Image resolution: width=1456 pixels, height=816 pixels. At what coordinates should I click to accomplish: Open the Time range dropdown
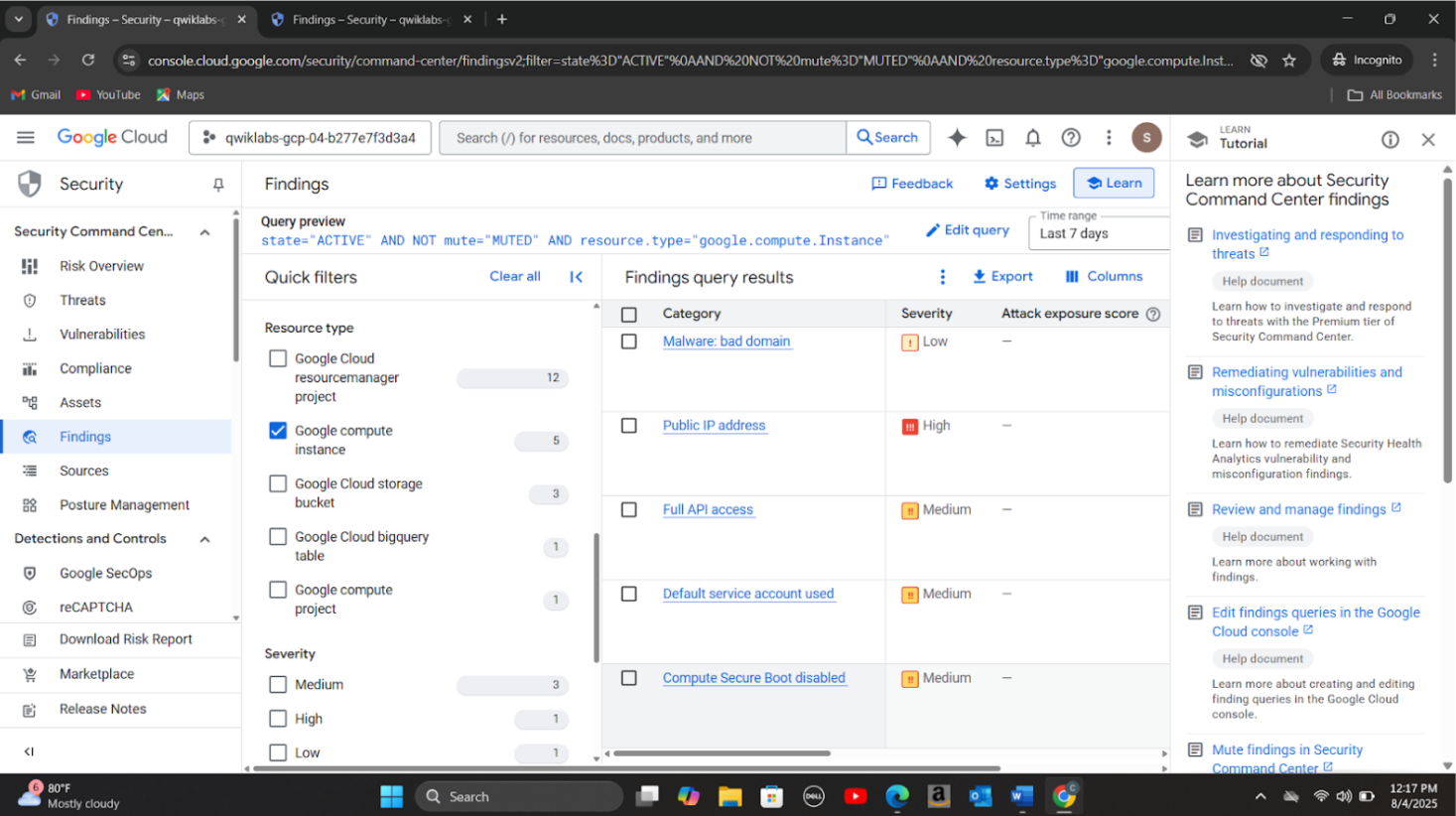1100,233
